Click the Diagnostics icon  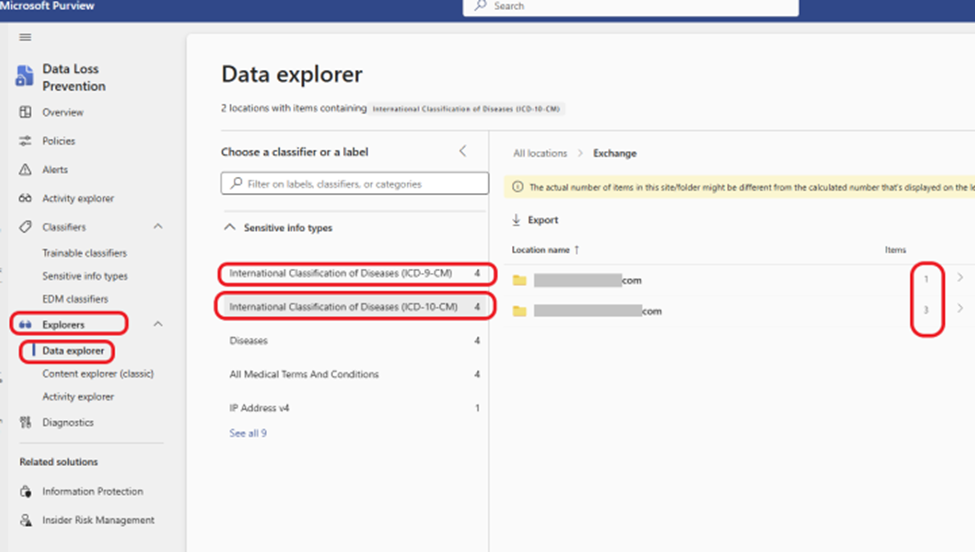point(25,422)
